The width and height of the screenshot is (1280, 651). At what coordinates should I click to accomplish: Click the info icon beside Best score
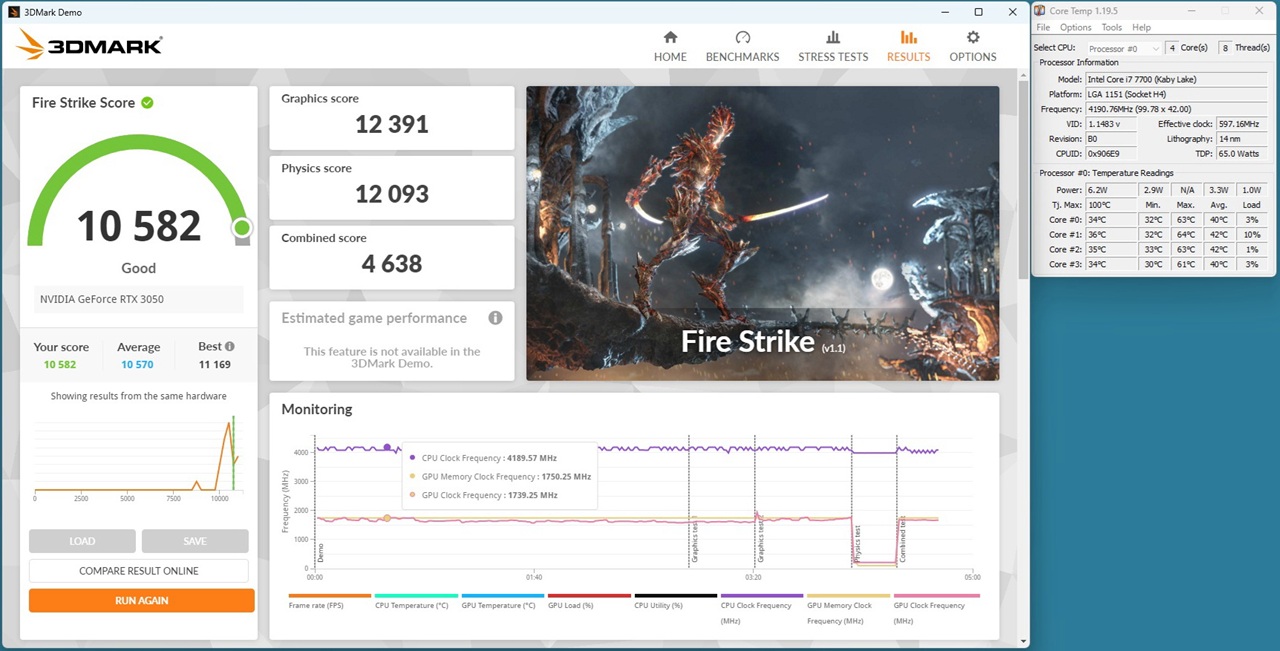[230, 347]
